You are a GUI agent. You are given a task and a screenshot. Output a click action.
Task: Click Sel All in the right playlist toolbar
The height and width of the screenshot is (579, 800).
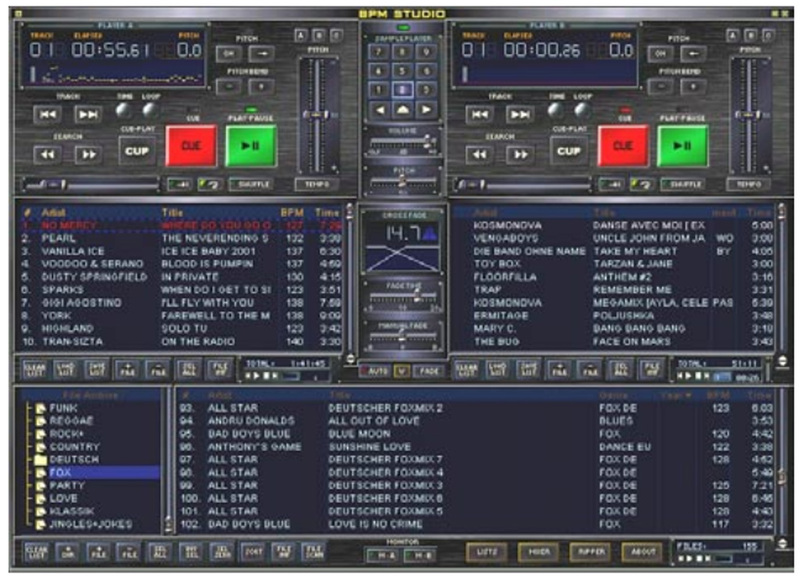pyautogui.click(x=620, y=368)
